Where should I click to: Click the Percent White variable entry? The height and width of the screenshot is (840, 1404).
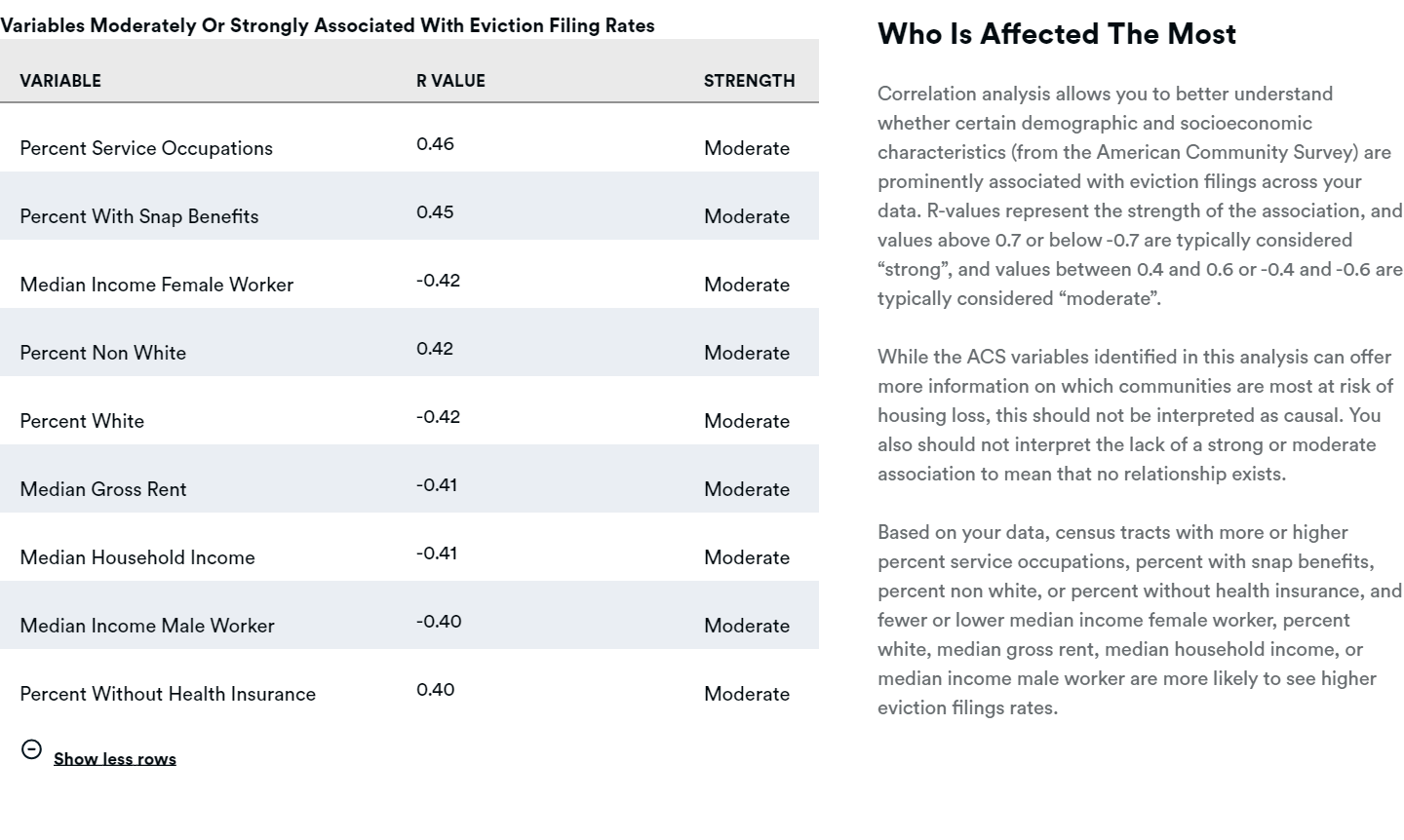point(82,421)
